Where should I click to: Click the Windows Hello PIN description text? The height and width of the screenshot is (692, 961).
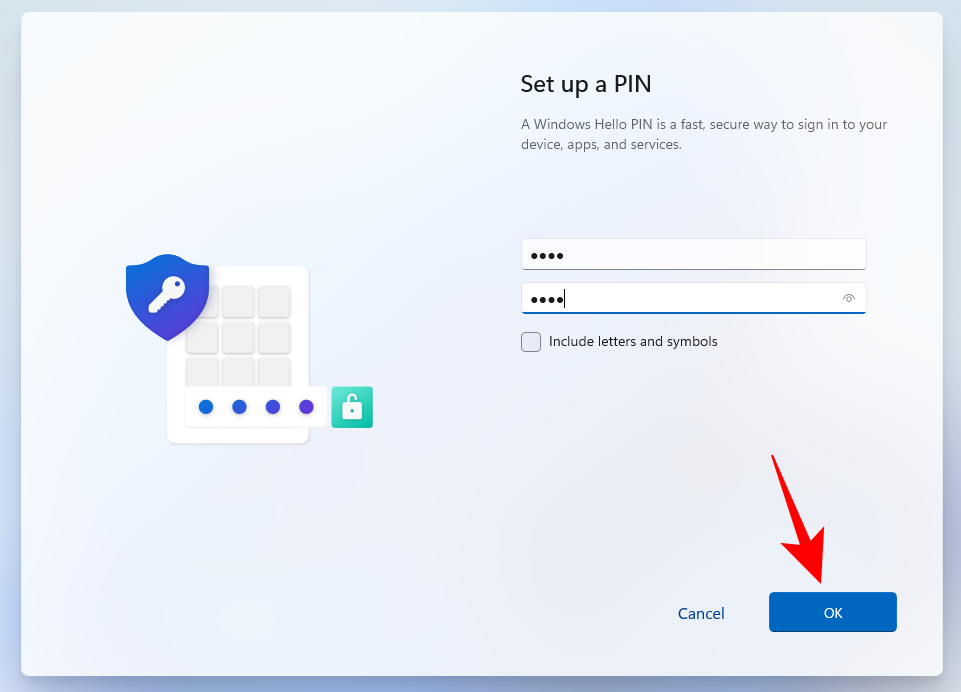704,134
